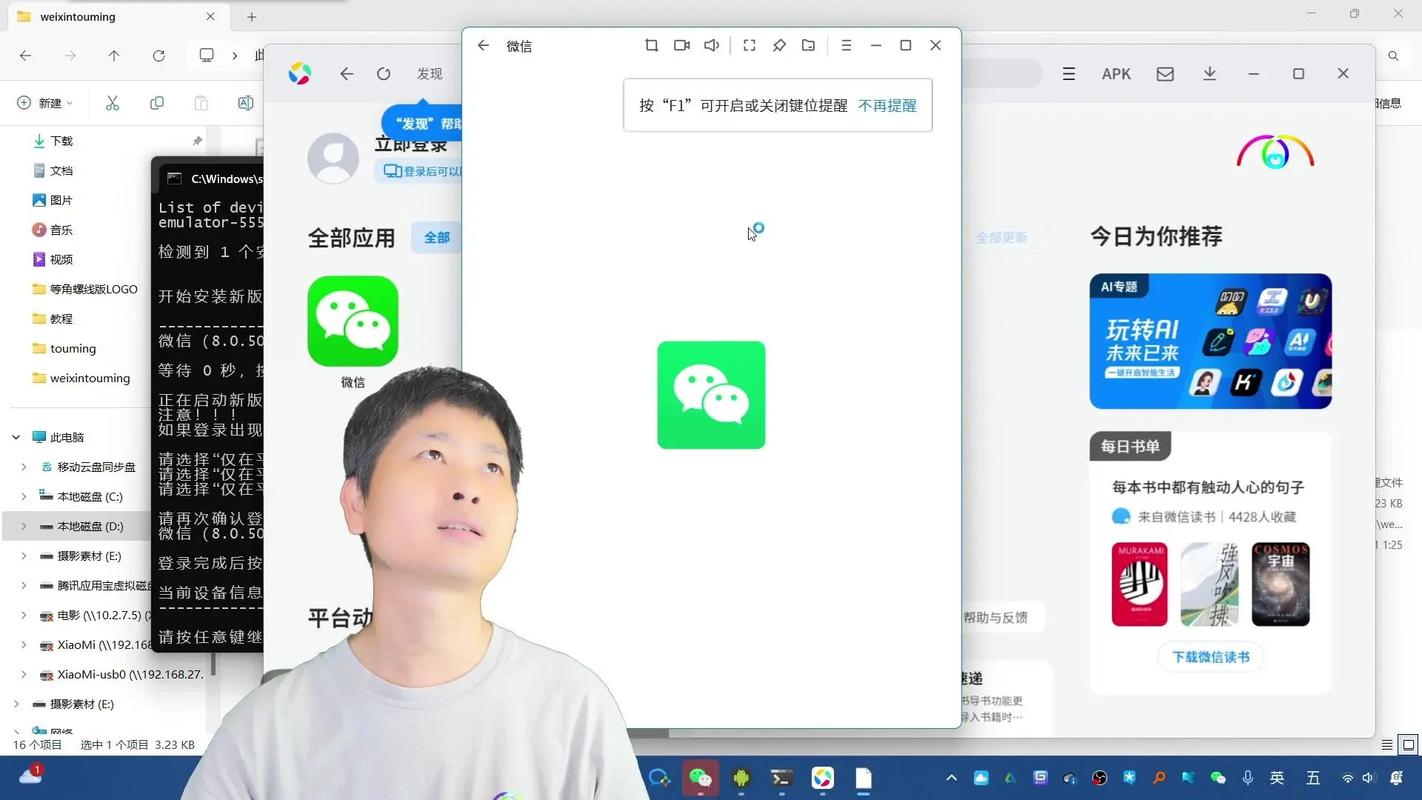Expand 本地磁盘 (C:) in the sidebar tree
The image size is (1422, 800).
23,496
